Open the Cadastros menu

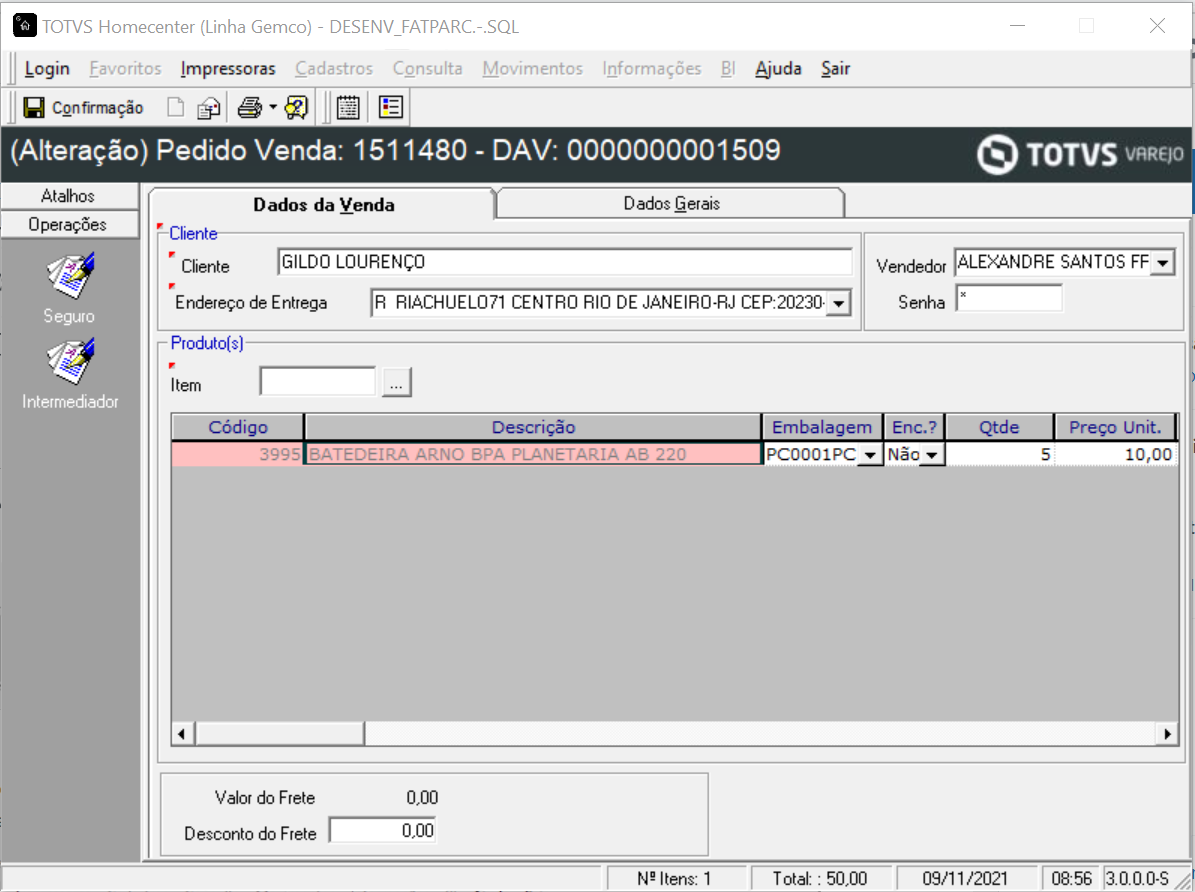coord(334,69)
